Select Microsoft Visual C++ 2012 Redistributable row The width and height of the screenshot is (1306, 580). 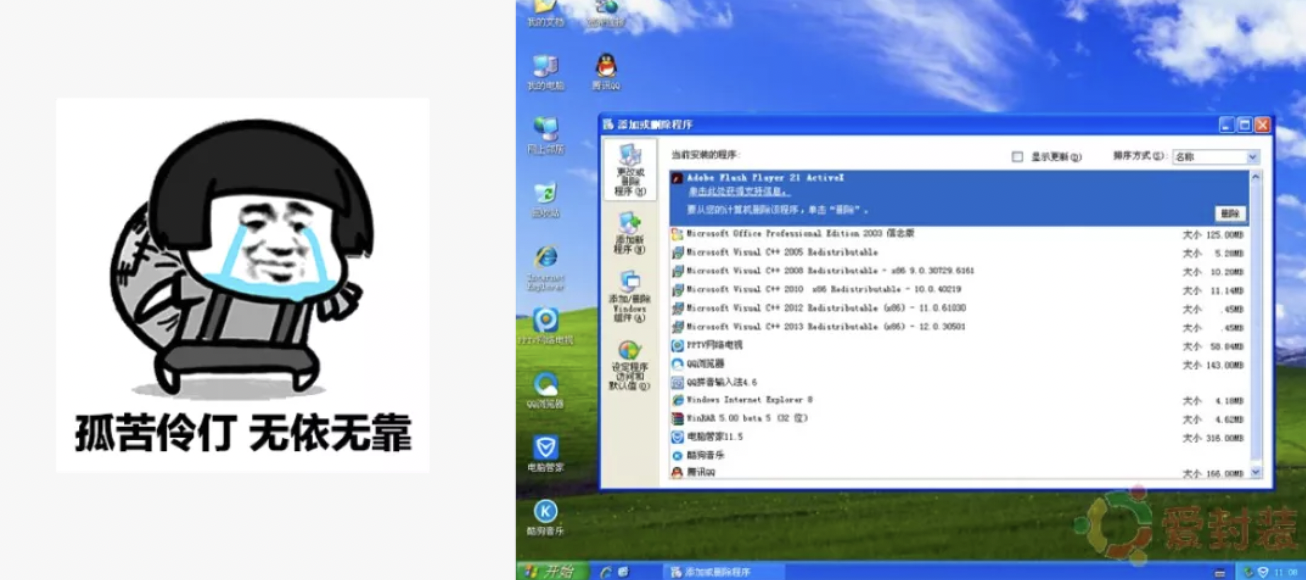(959, 308)
